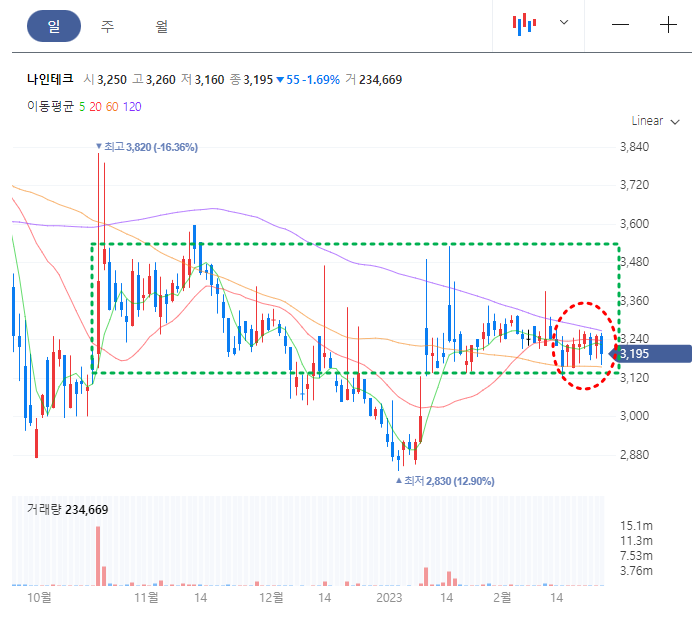The height and width of the screenshot is (623, 698).
Task: Click the 3,840 price axis label
Action: tap(634, 146)
